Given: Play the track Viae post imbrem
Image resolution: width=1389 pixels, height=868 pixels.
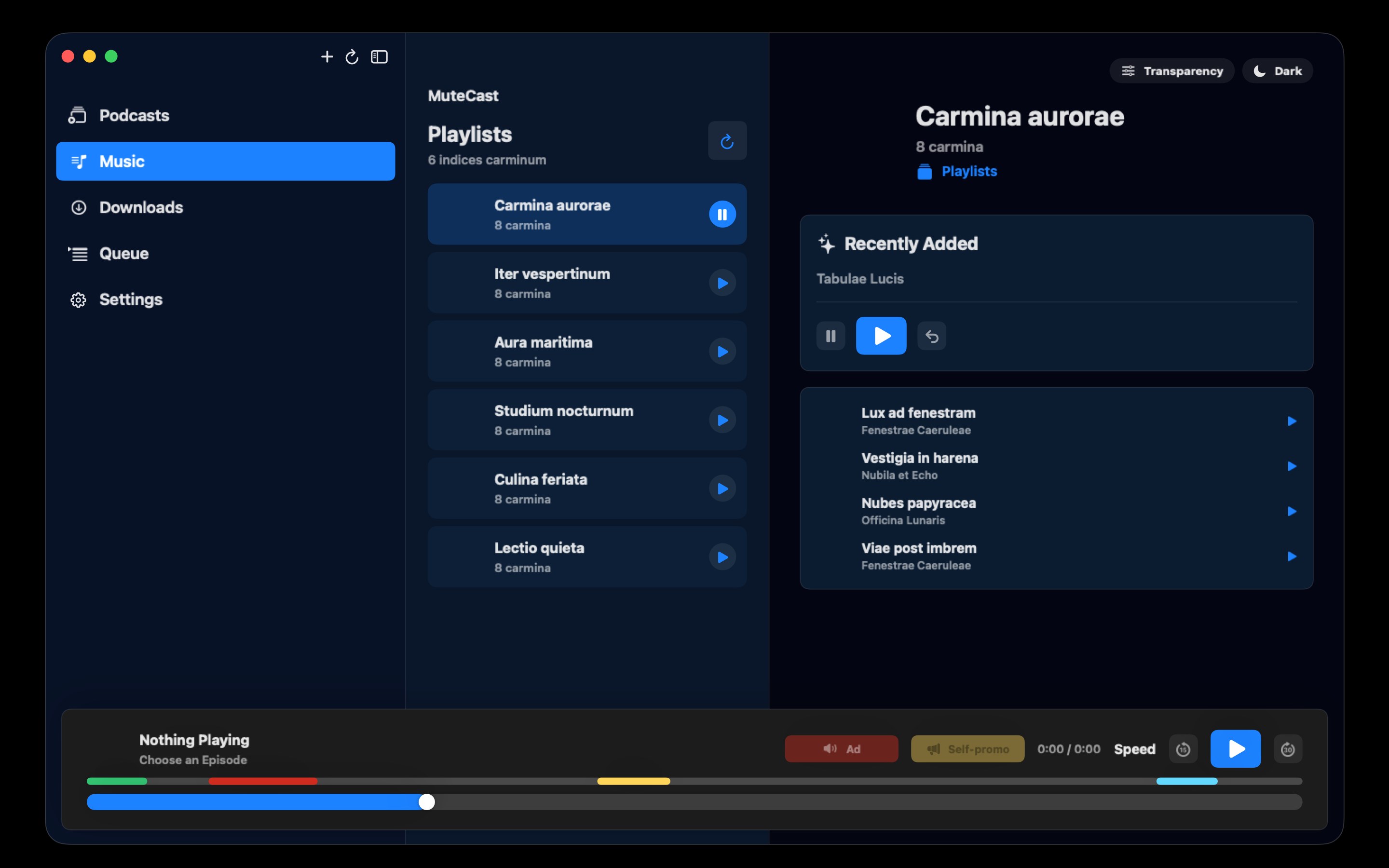Looking at the screenshot, I should point(1292,556).
